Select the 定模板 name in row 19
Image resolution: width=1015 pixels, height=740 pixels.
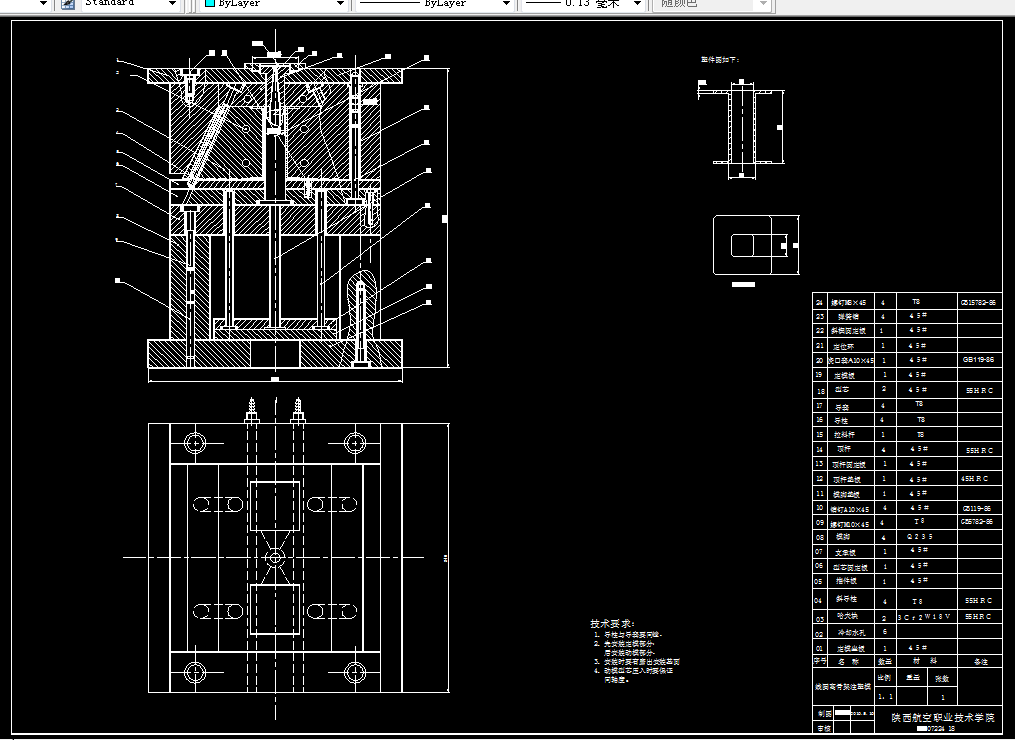844,376
